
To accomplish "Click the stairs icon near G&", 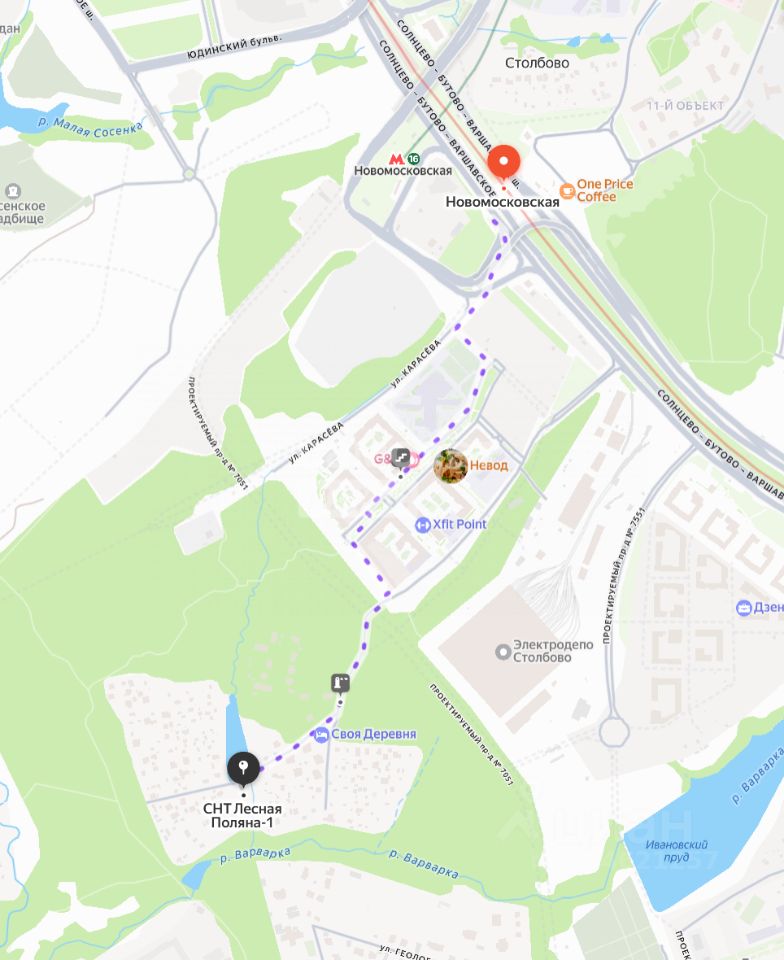I will pyautogui.click(x=401, y=458).
